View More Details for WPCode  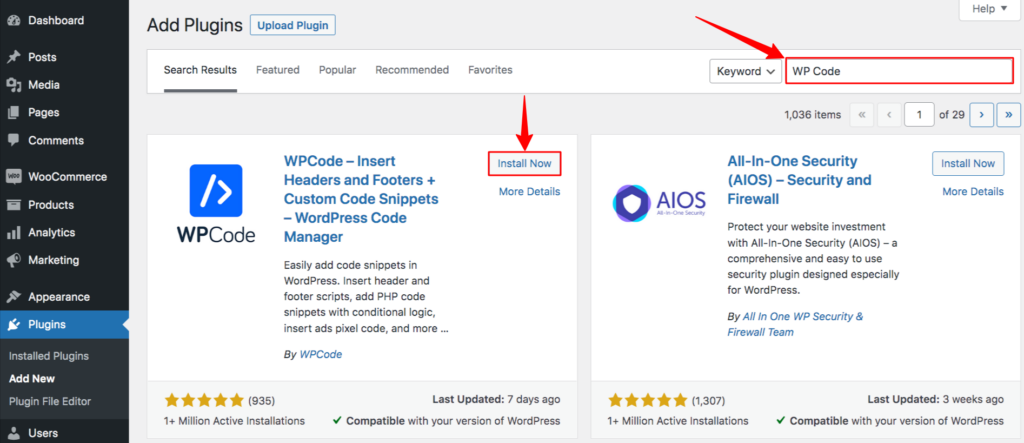[530, 191]
